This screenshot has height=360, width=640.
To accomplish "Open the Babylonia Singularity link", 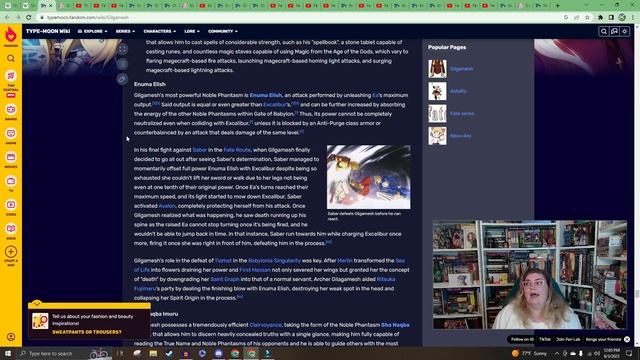I will [x=274, y=260].
